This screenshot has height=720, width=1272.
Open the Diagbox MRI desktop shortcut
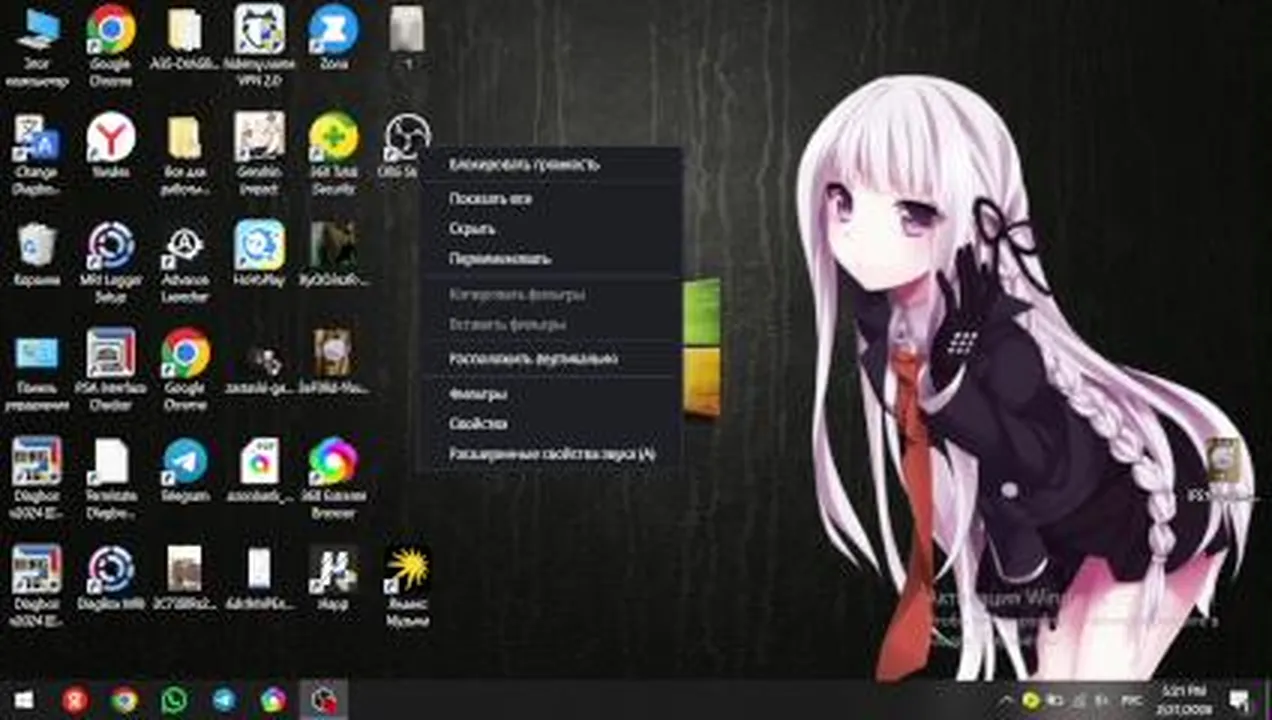[111, 579]
